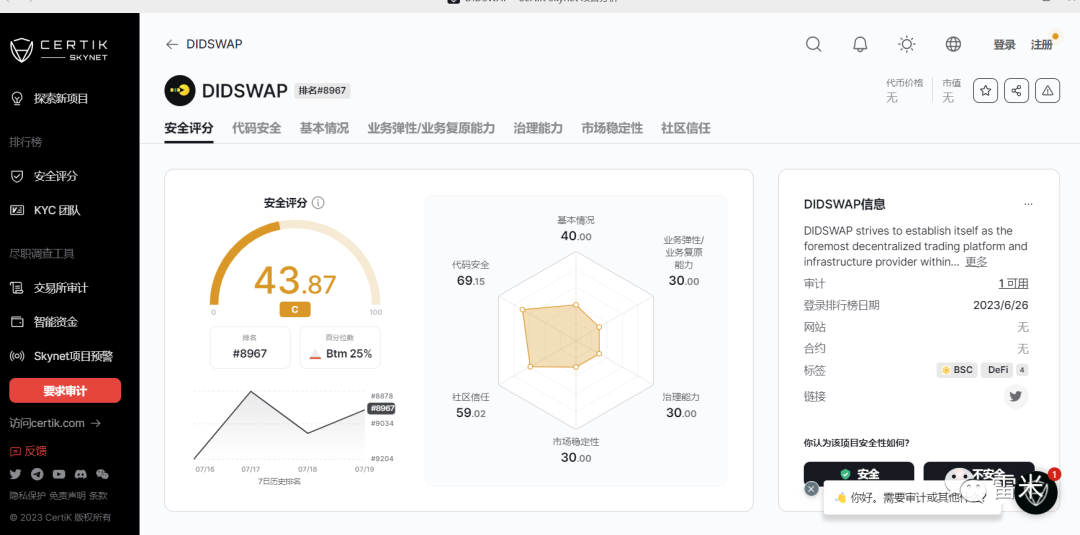Open the search icon in header
This screenshot has height=535, width=1080.
tap(813, 44)
